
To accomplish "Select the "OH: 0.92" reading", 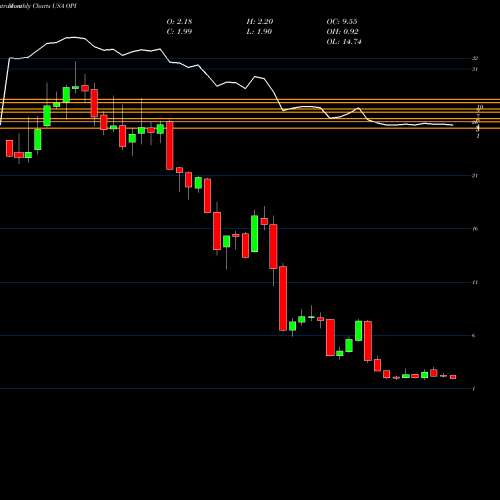I will [343, 32].
